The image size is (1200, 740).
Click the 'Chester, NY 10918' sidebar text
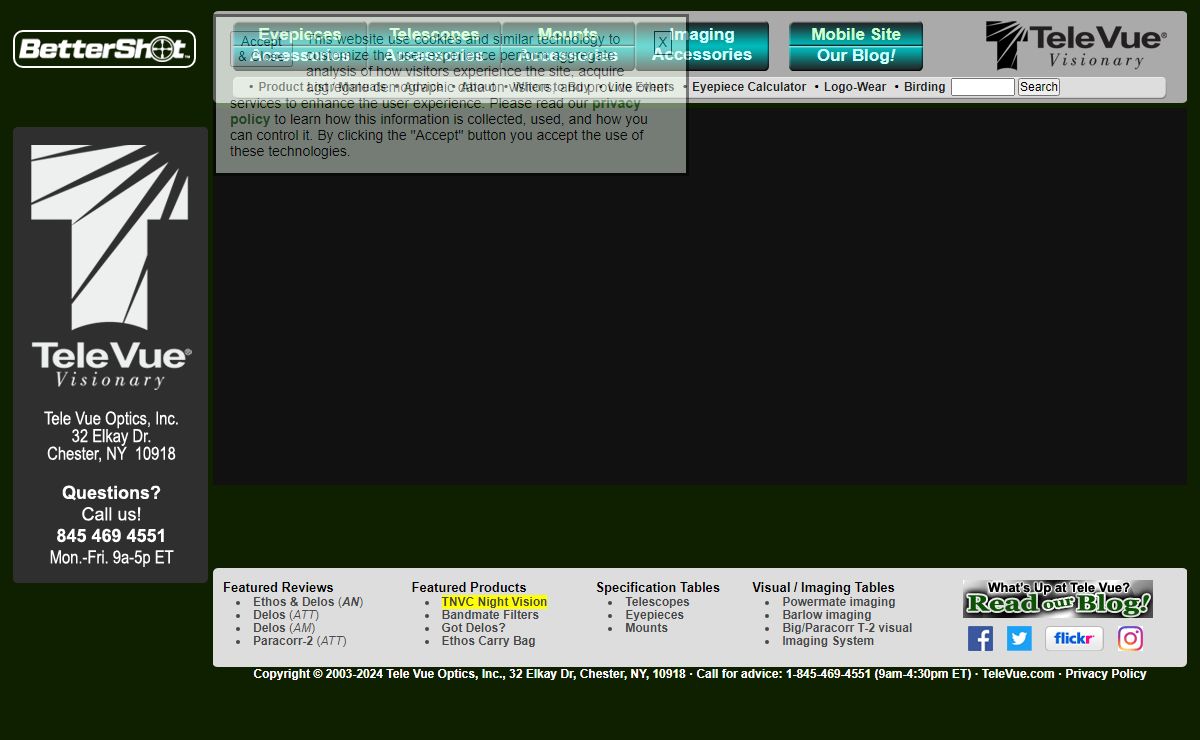pyautogui.click(x=111, y=454)
